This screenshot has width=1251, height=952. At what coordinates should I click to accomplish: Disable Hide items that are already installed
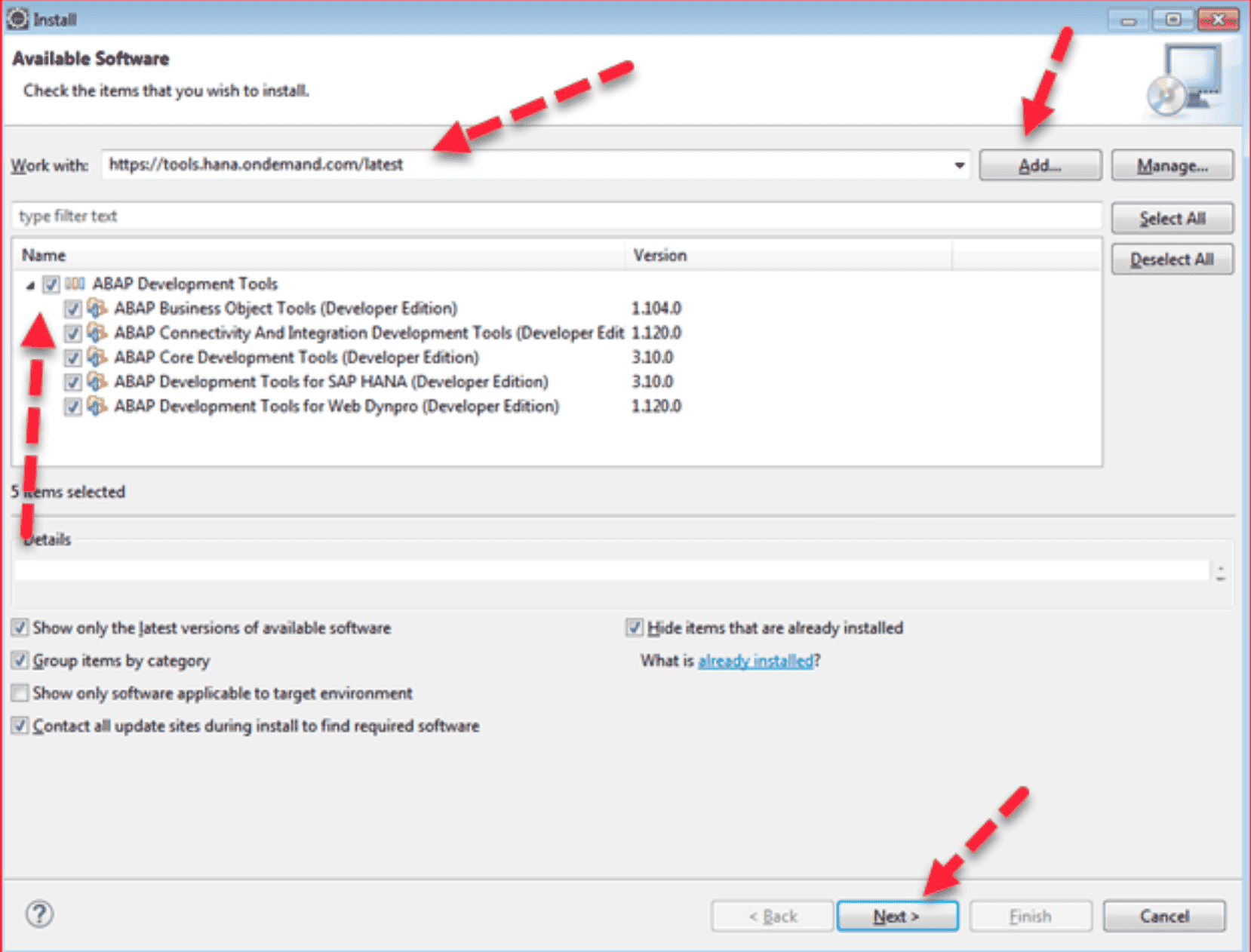[635, 627]
